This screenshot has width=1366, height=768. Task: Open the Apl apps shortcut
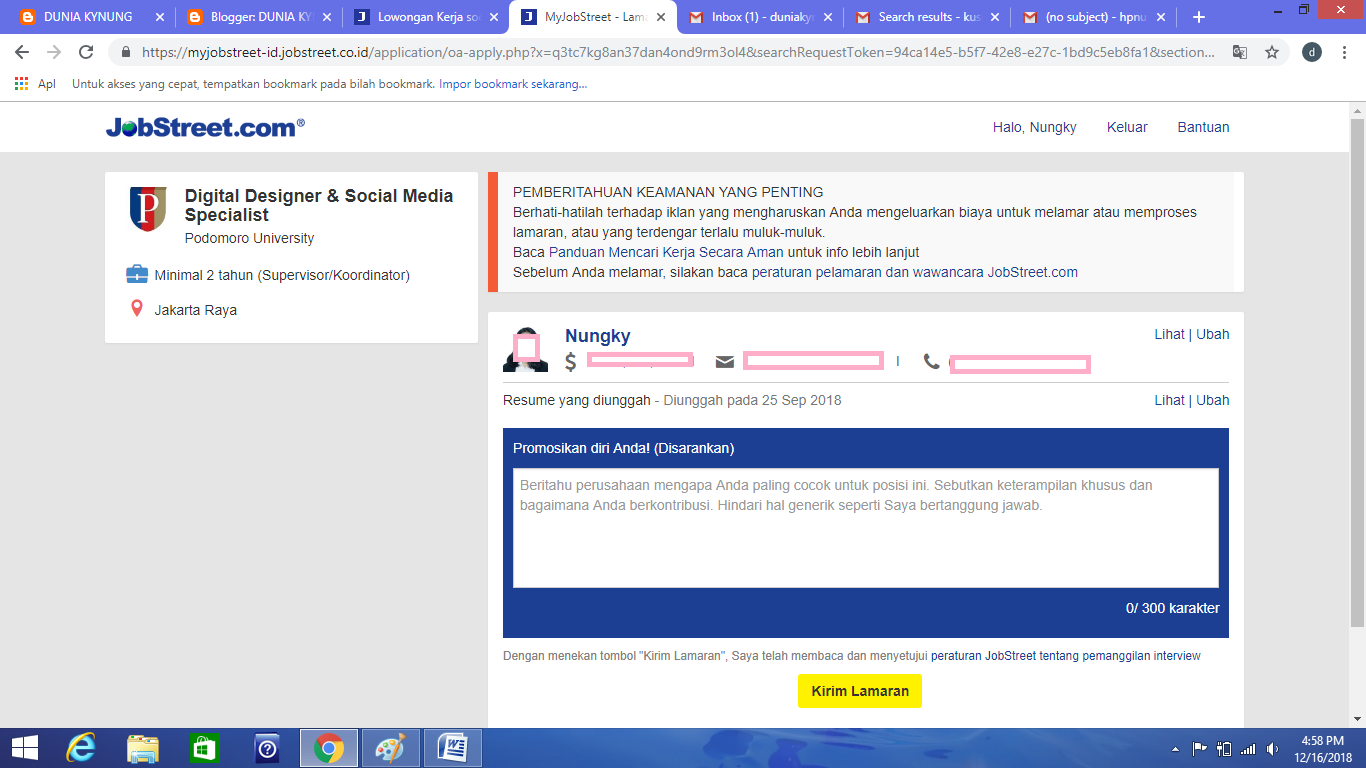click(35, 84)
